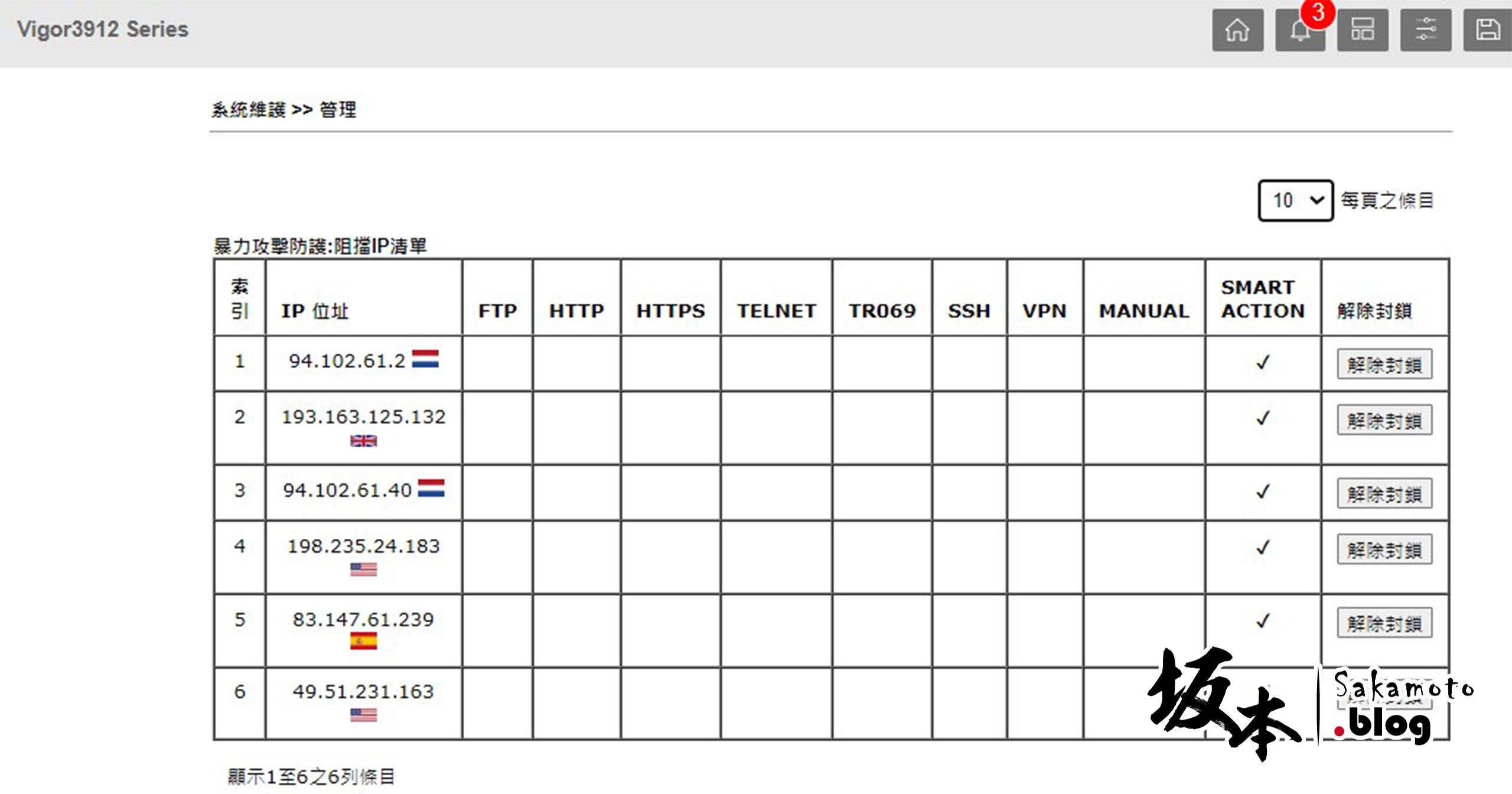Click the Netherlands flag next to 94.102.61.2

pyautogui.click(x=425, y=359)
